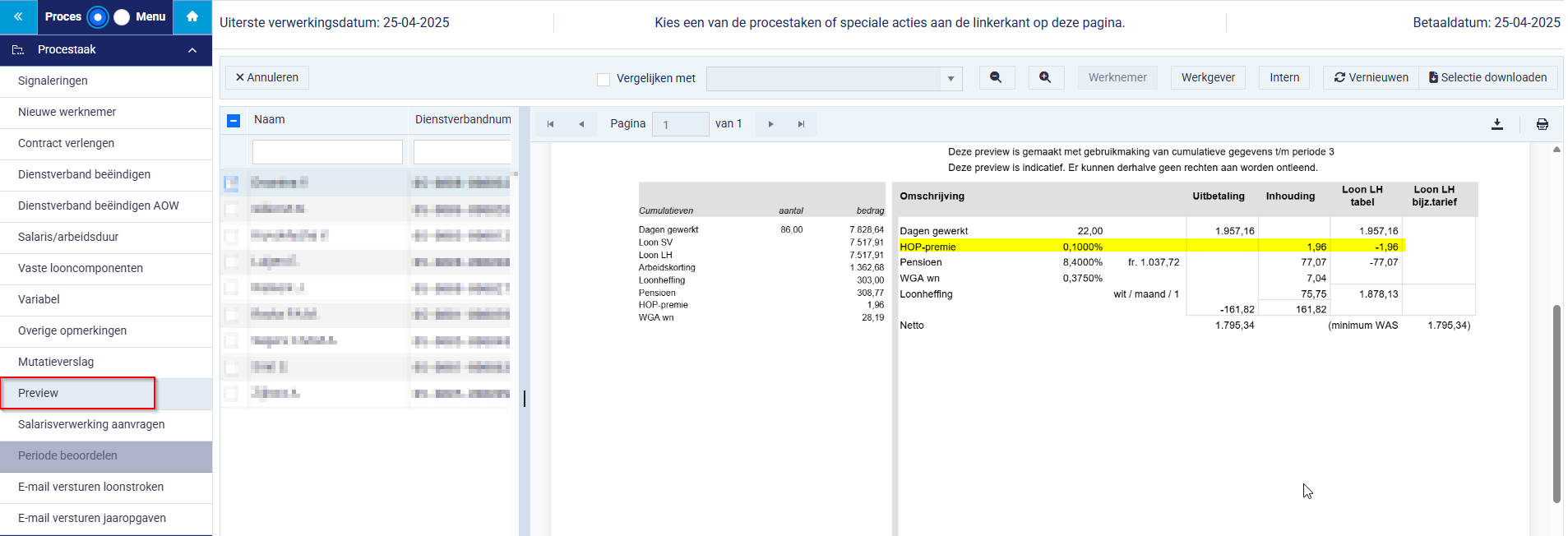Open Nieuwe werknemer task

pyautogui.click(x=106, y=112)
